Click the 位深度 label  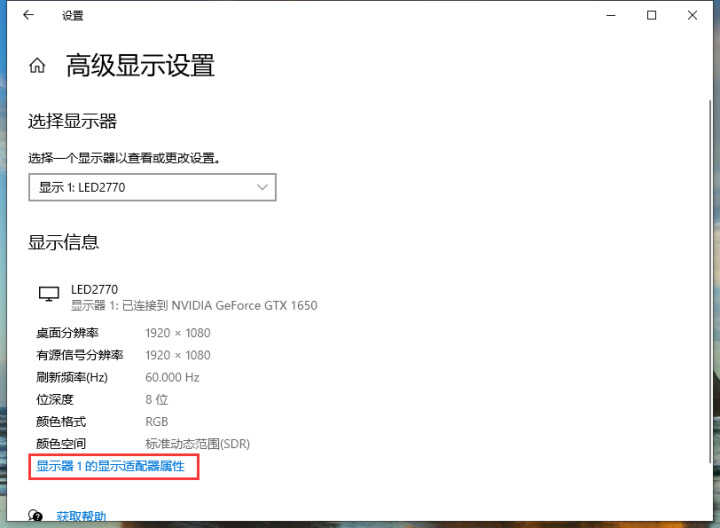(55, 399)
